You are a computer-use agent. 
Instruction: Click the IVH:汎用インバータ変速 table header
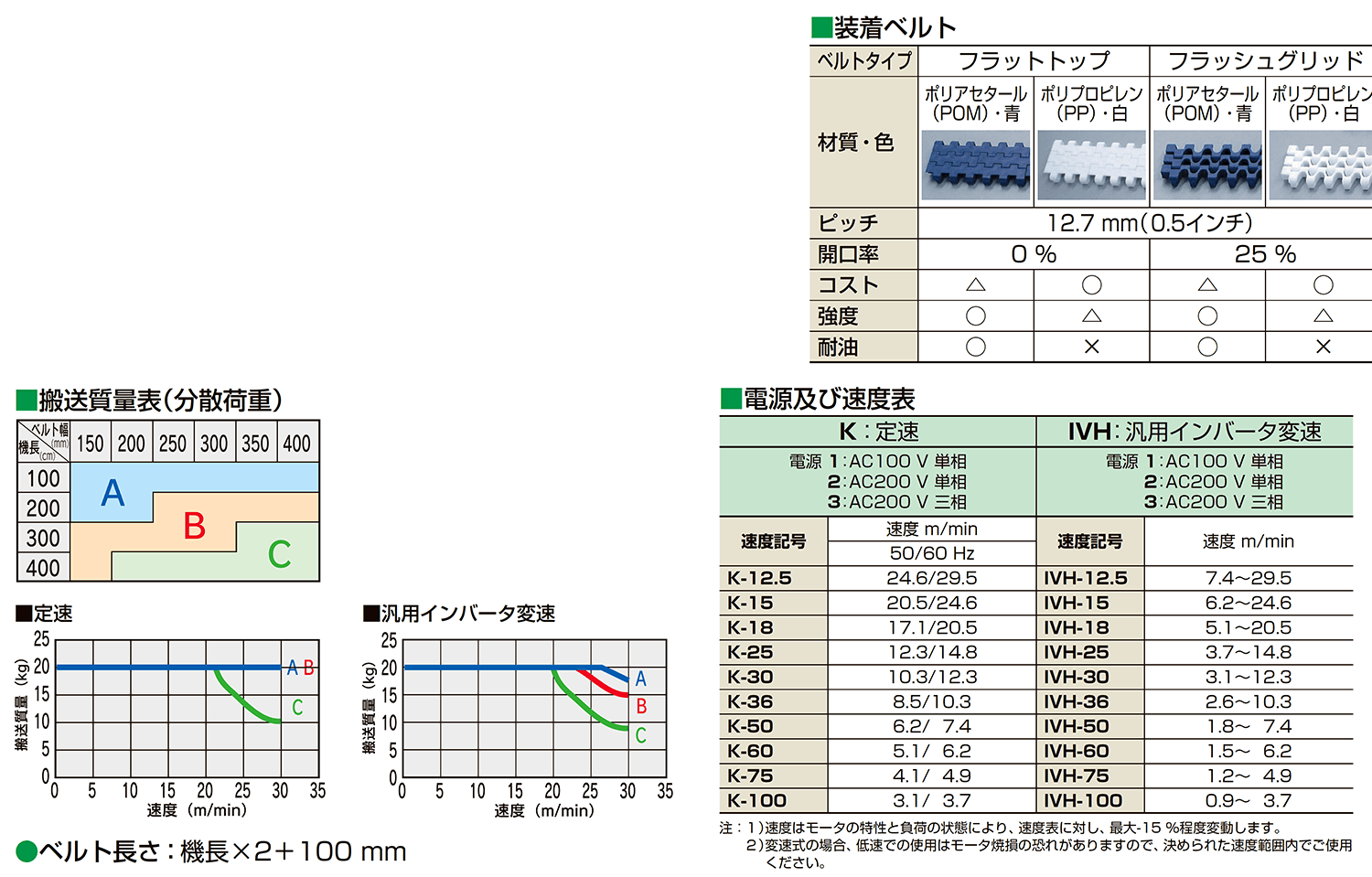click(x=1195, y=432)
